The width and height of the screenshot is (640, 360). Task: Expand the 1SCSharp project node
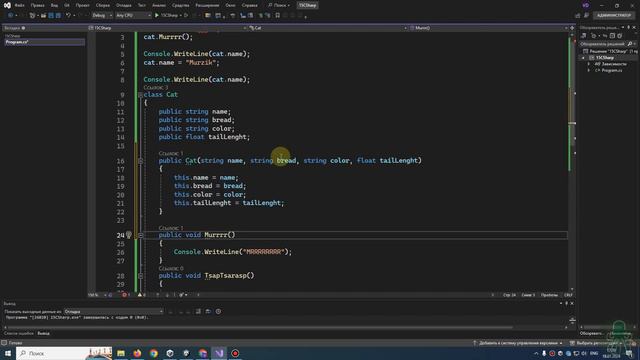point(583,58)
